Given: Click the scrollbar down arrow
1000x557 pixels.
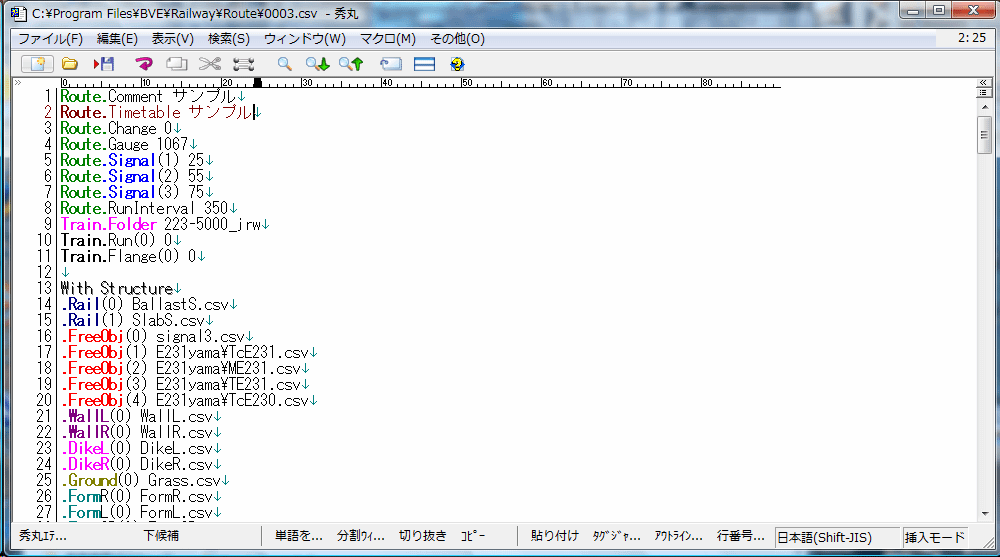Looking at the screenshot, I should pos(985,513).
